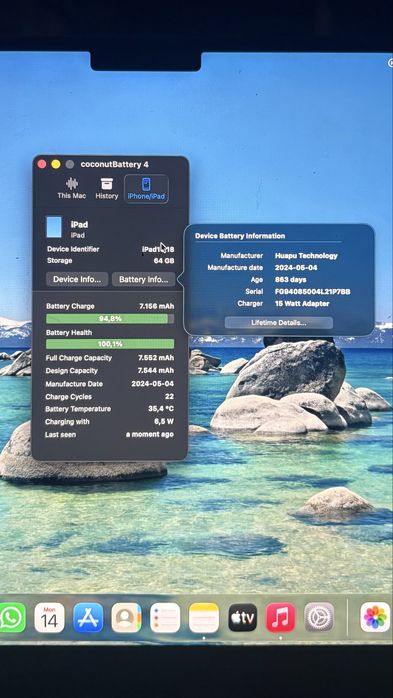
Task: Click the Battery Info... button
Action: click(143, 280)
